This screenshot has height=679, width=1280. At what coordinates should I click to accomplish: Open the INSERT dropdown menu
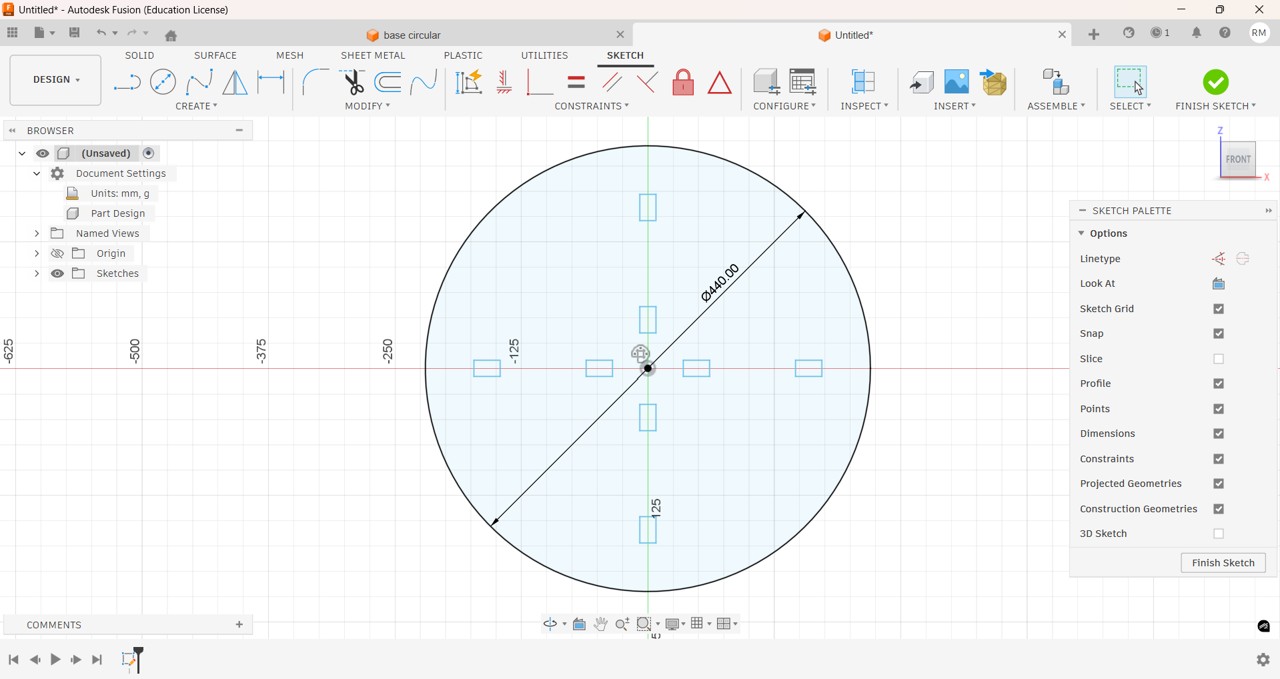tap(955, 106)
